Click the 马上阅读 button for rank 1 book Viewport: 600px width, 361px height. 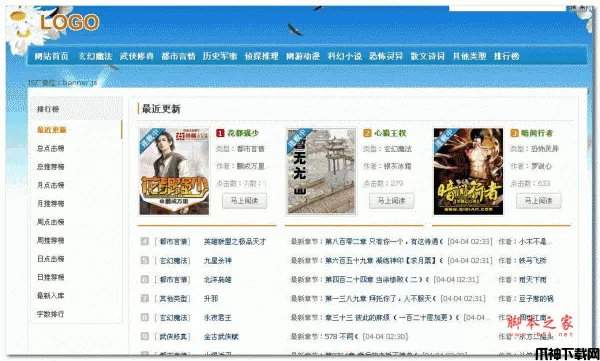[245, 201]
